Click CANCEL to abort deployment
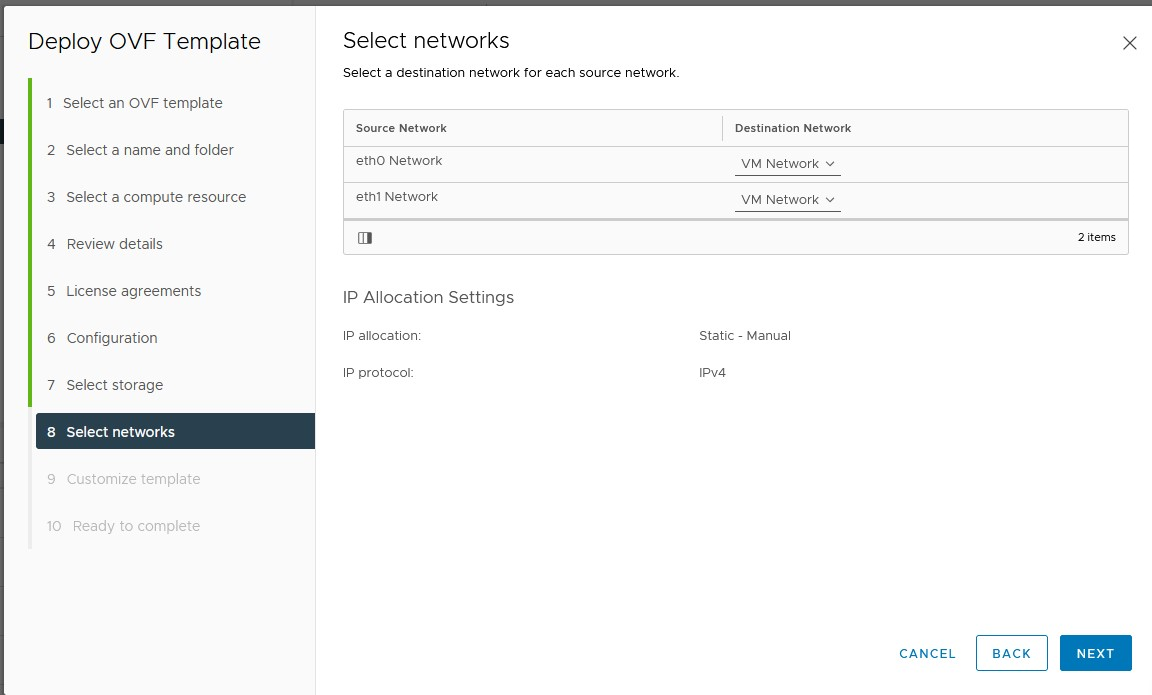The height and width of the screenshot is (695, 1152). (926, 652)
